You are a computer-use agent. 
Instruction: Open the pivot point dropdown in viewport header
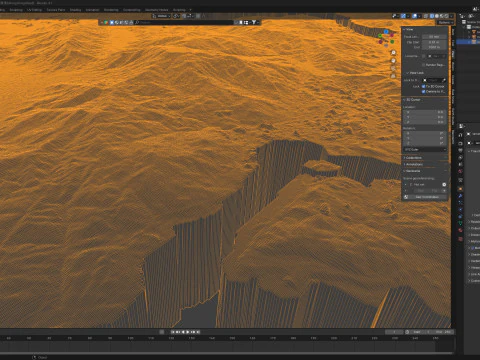pyautogui.click(x=176, y=16)
